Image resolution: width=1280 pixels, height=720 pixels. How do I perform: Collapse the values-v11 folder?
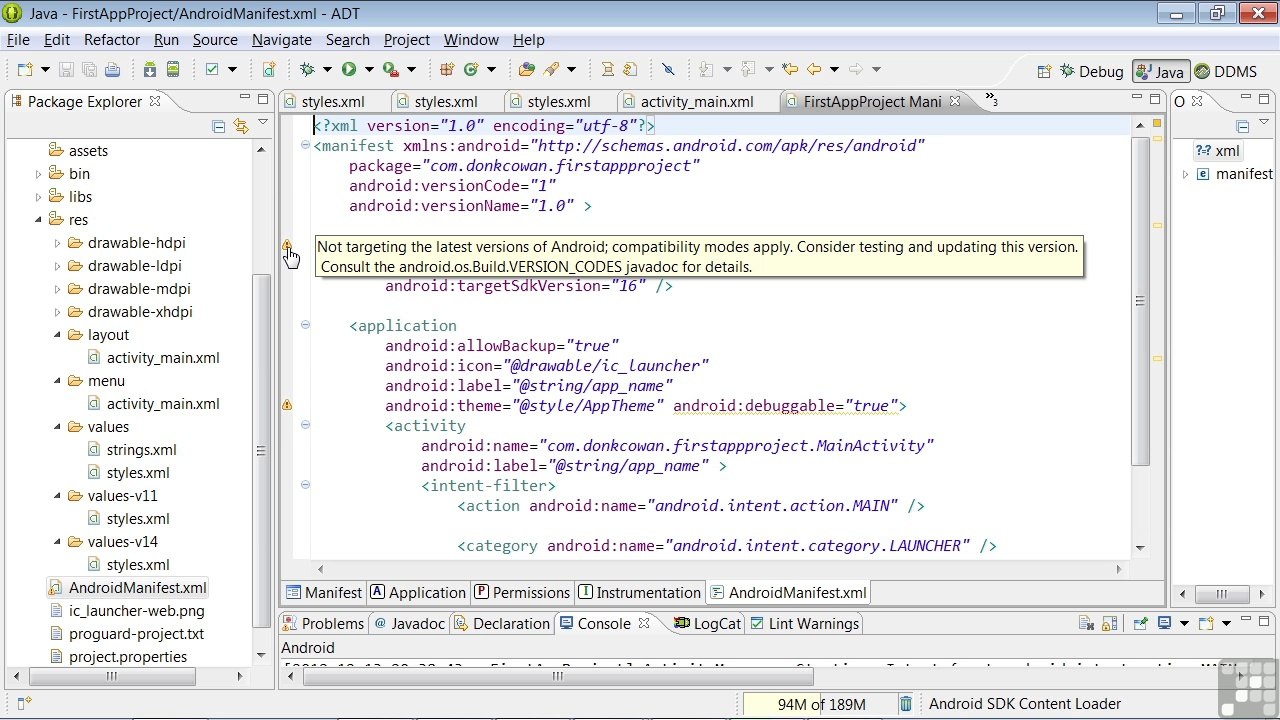58,496
